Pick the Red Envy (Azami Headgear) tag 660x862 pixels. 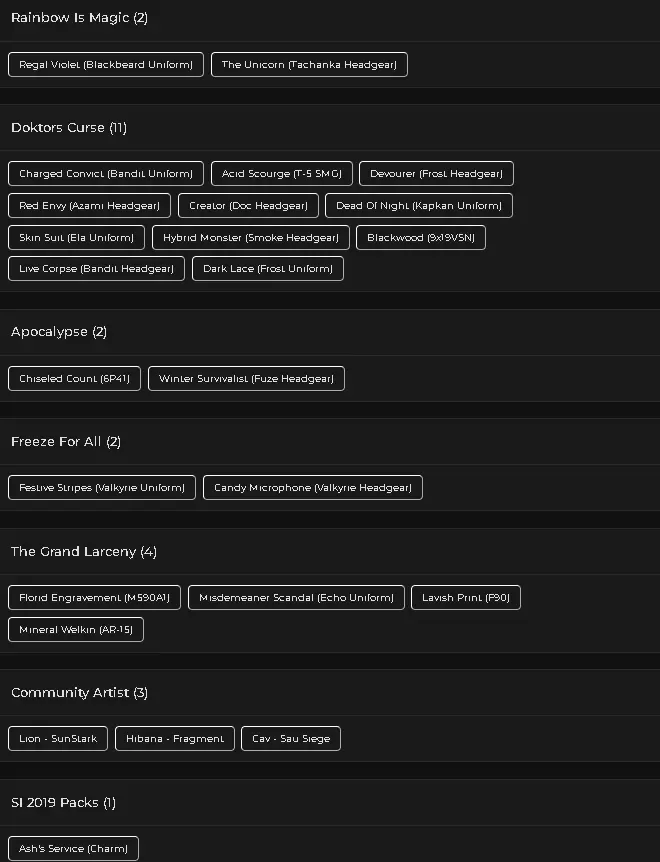(89, 206)
